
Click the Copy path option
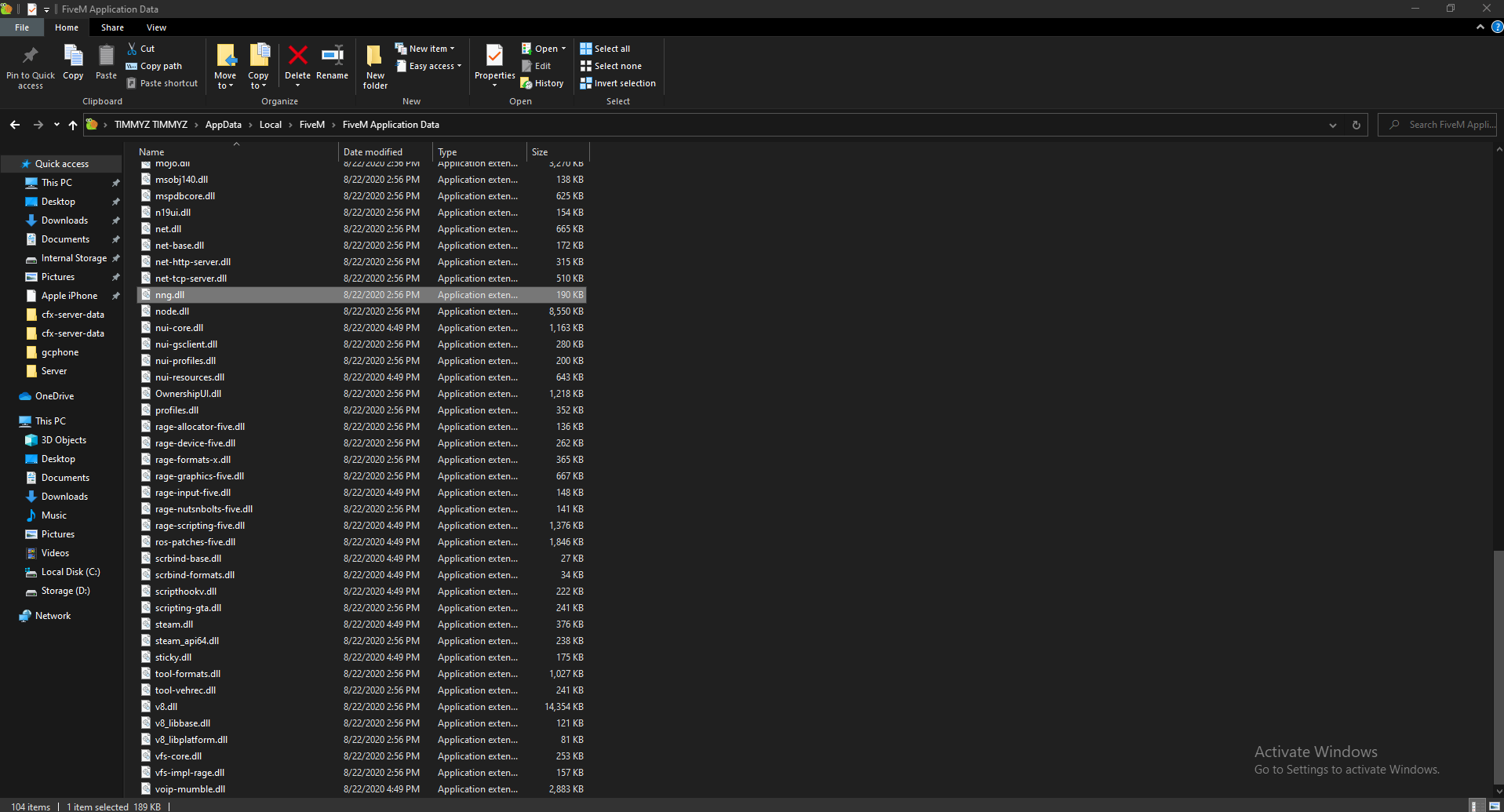tap(155, 66)
